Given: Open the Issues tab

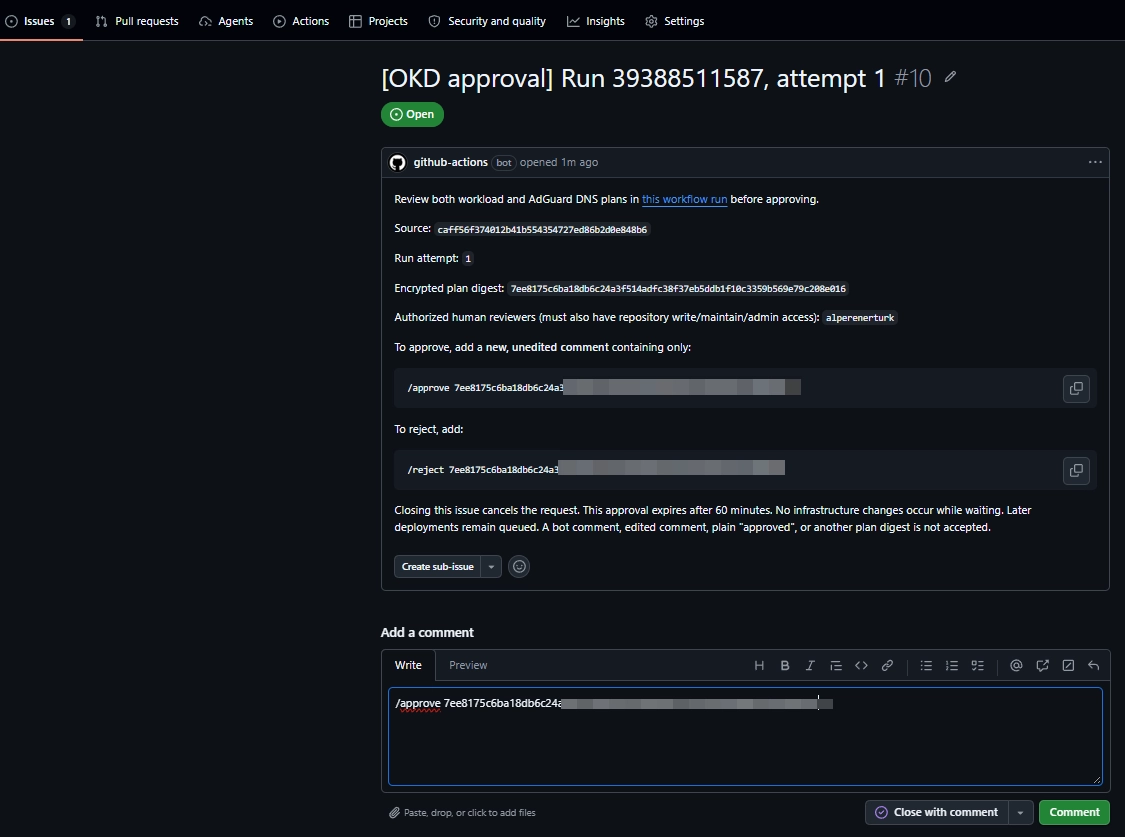Looking at the screenshot, I should pyautogui.click(x=40, y=21).
